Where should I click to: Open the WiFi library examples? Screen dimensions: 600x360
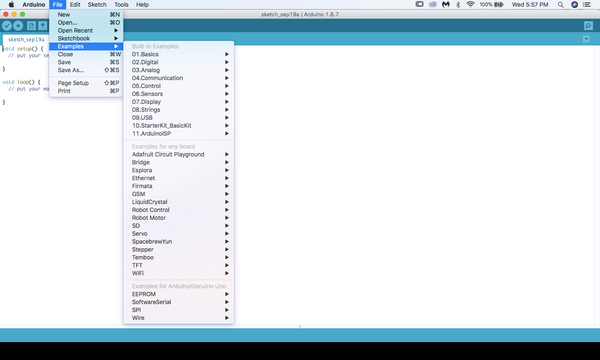pos(179,273)
